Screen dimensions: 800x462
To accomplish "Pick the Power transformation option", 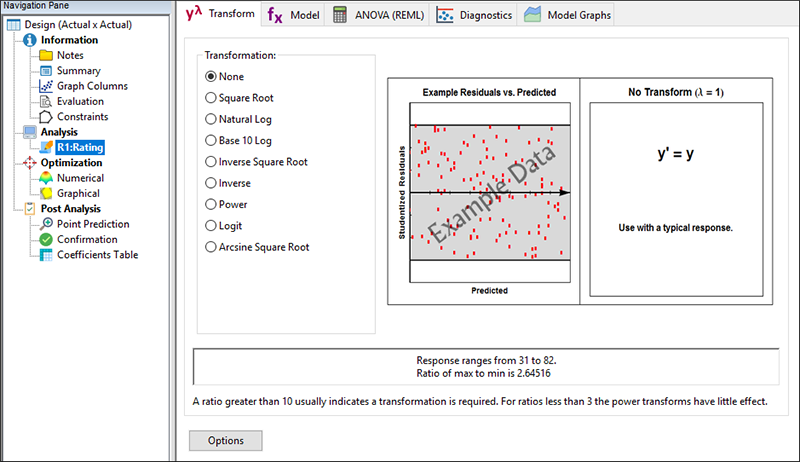I will click(210, 204).
